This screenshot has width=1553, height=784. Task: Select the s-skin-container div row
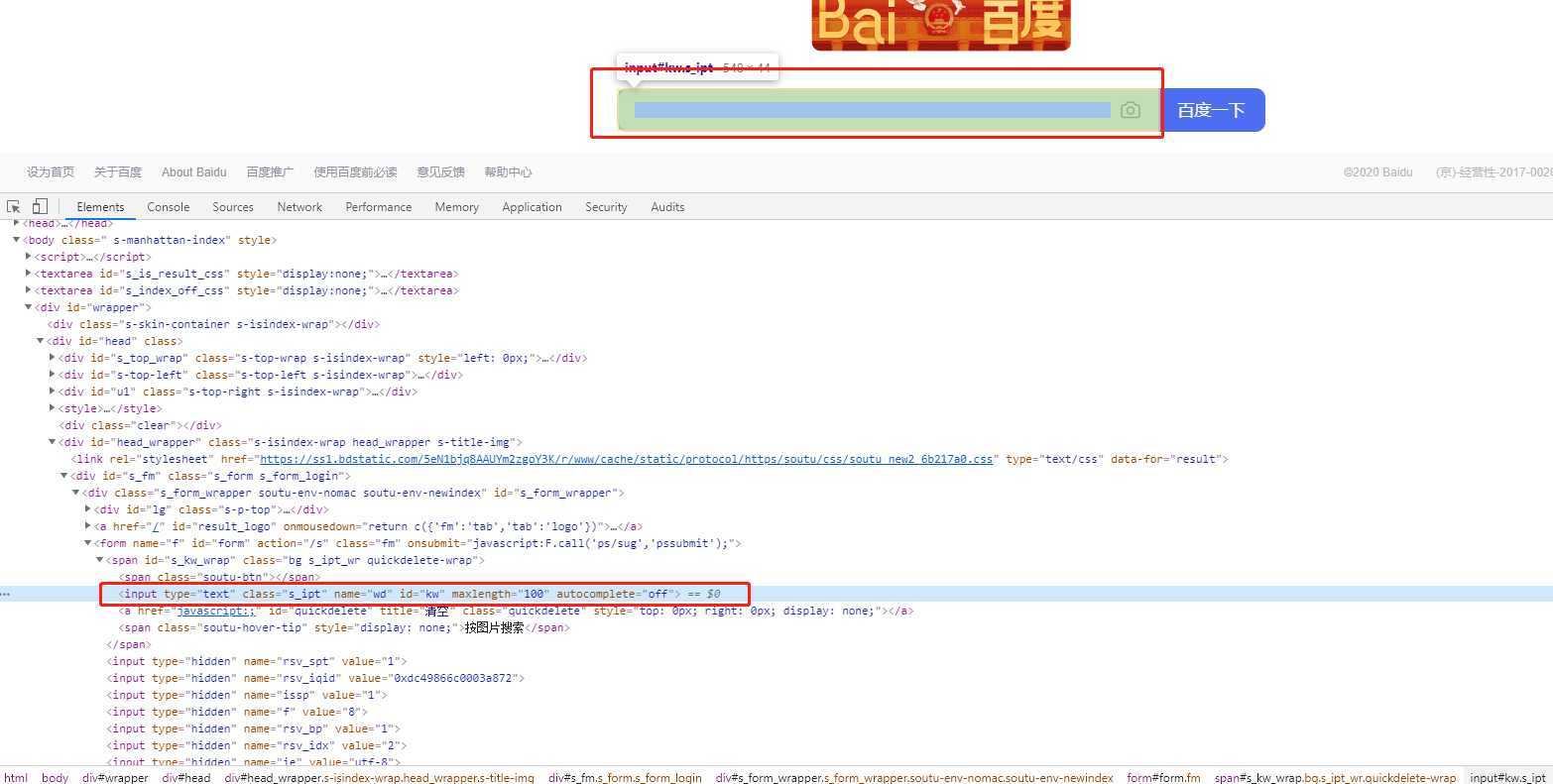(x=776, y=324)
